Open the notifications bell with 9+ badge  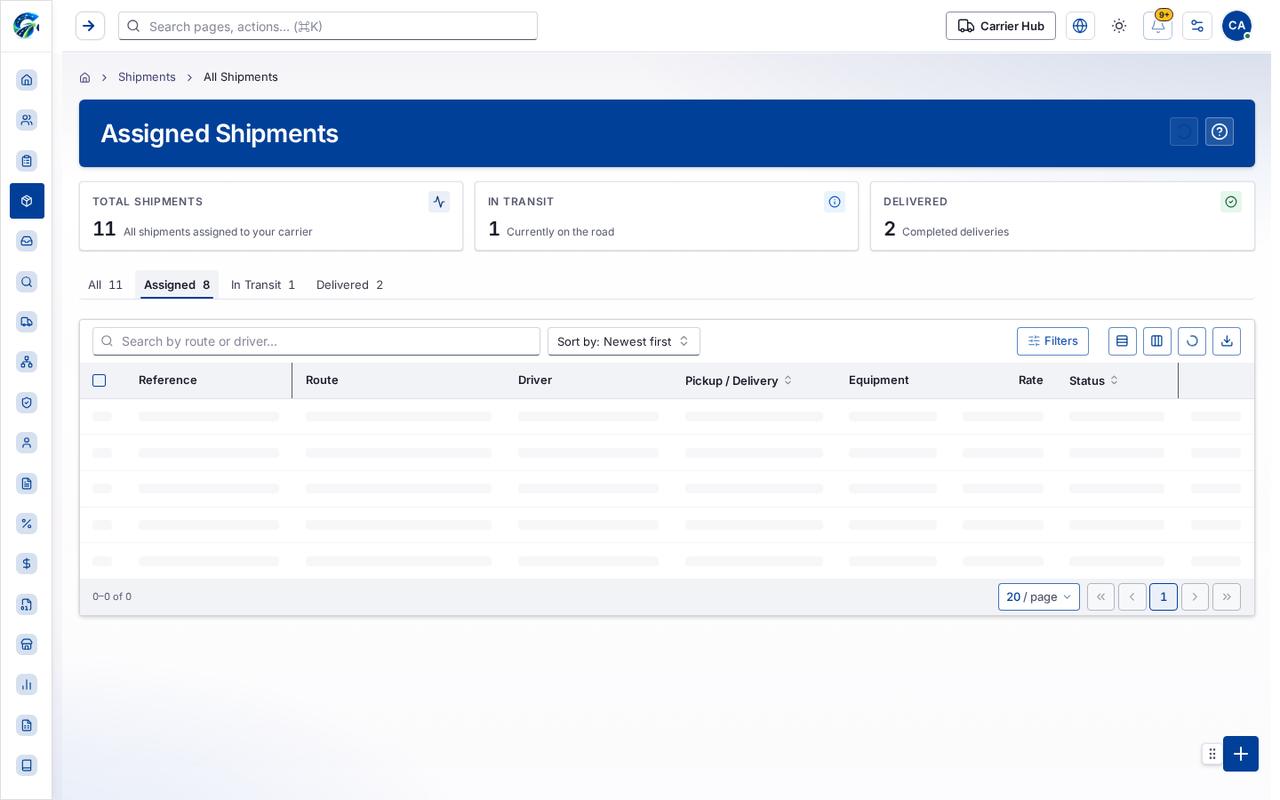click(1158, 26)
